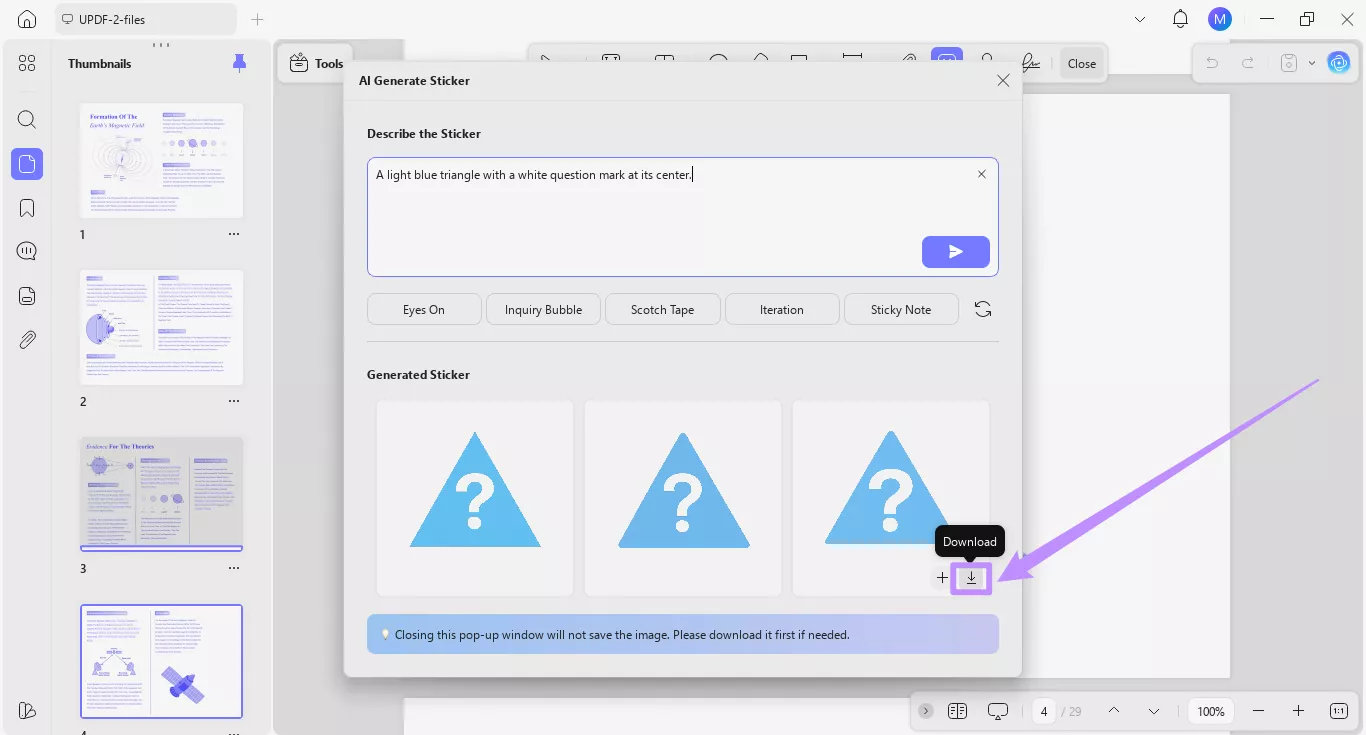Switch to actual size with 1:1 button
Viewport: 1366px width, 735px height.
[1338, 710]
